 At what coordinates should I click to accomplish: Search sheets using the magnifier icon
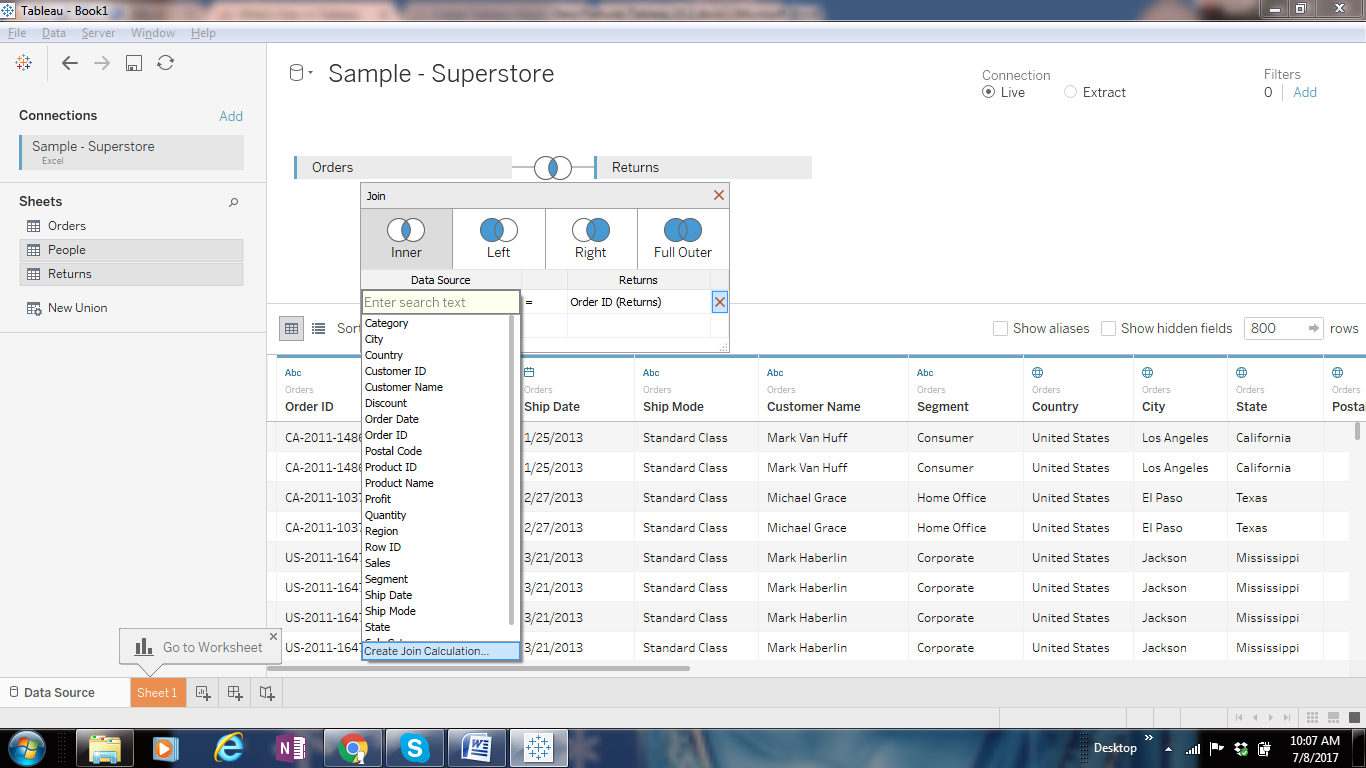(x=234, y=202)
